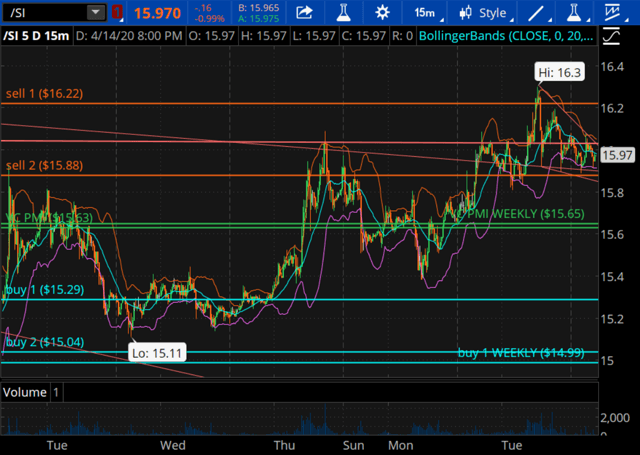Click the BollingerBands study label

(506, 36)
